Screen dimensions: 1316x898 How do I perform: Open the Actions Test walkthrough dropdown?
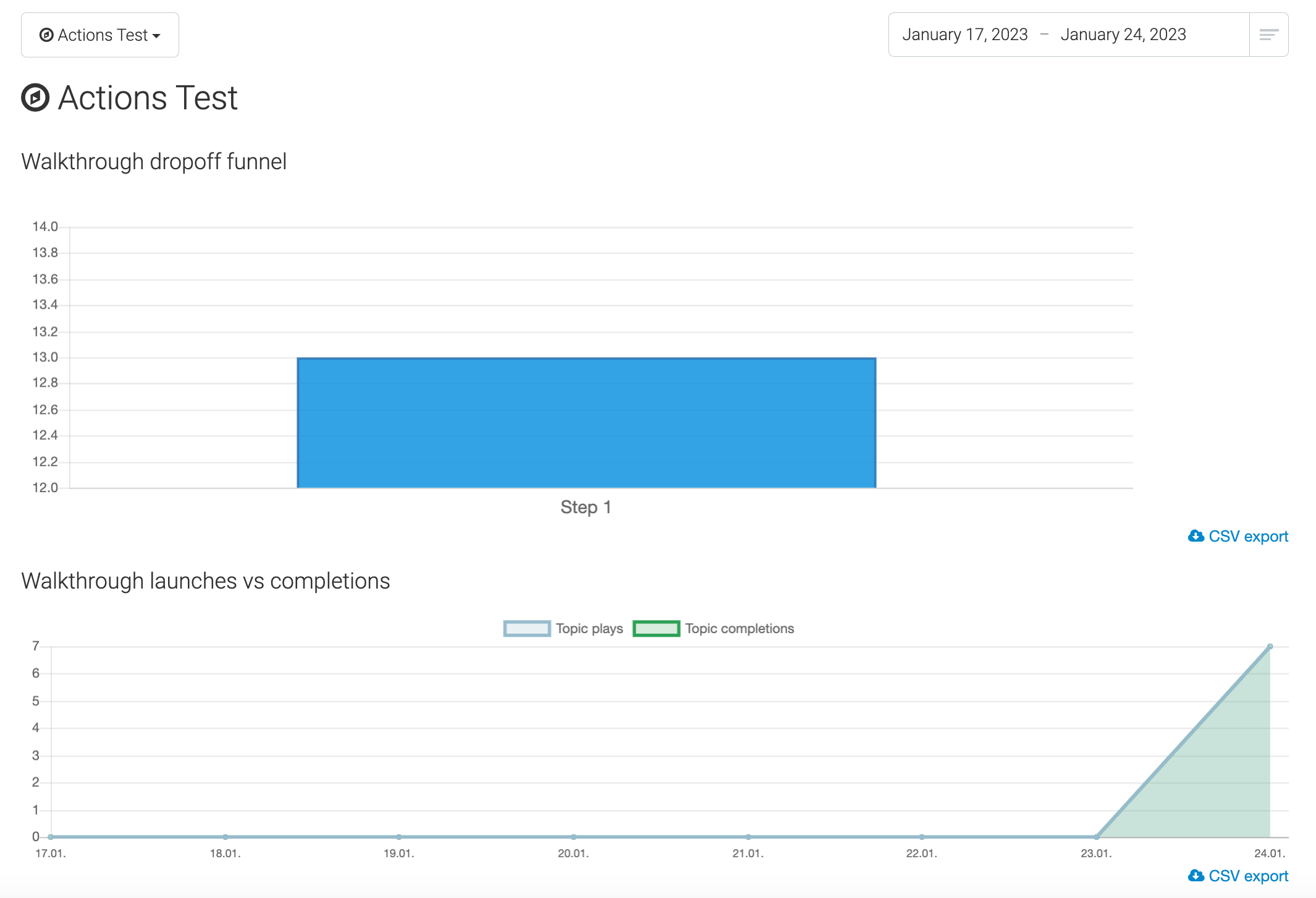(x=100, y=35)
